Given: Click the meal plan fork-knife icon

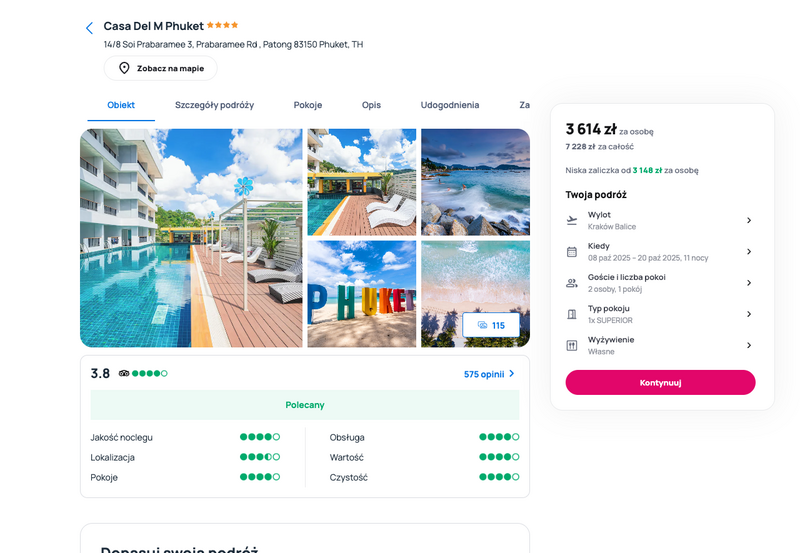Looking at the screenshot, I should (x=572, y=345).
